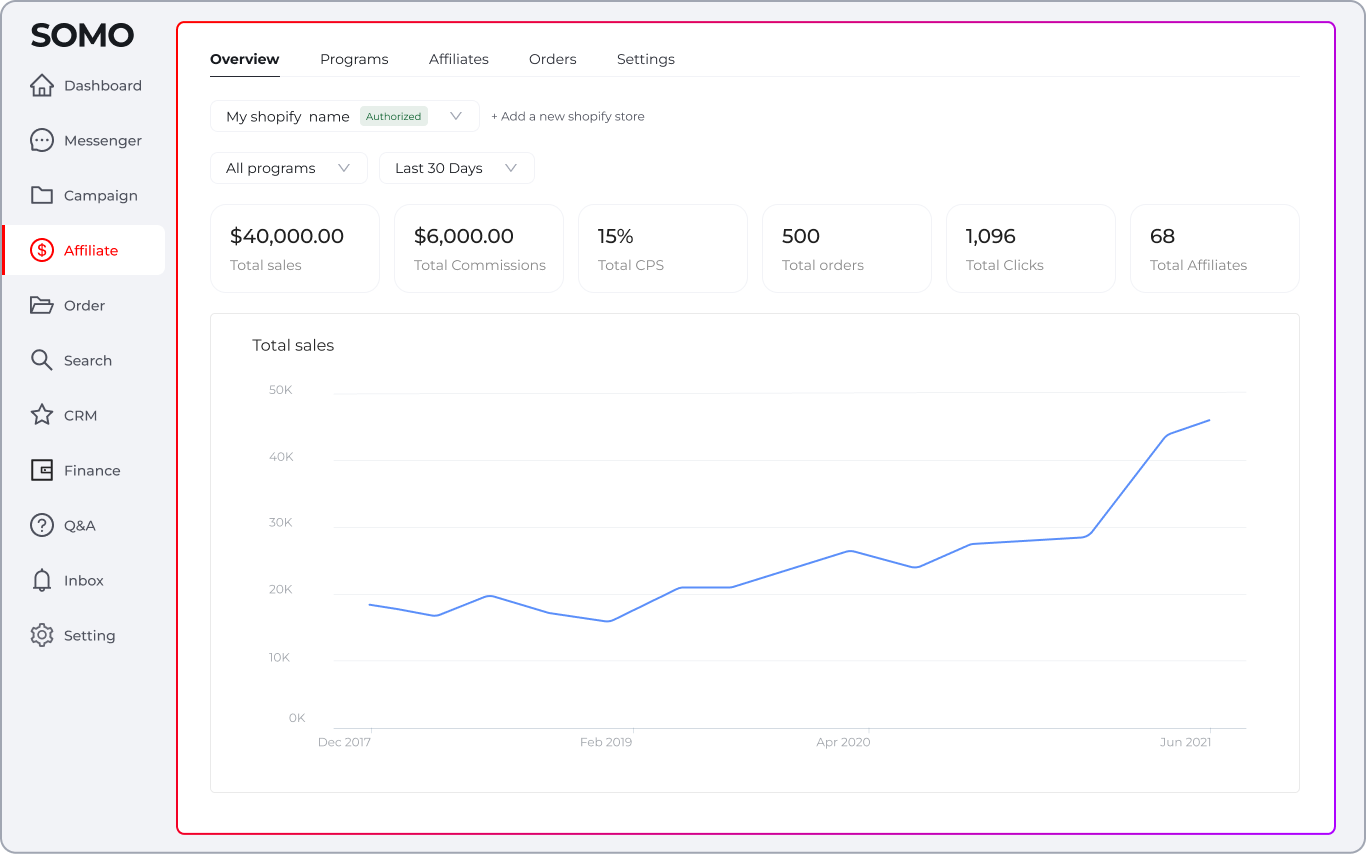The height and width of the screenshot is (854, 1366).
Task: Click the SOMO logo
Action: tap(82, 36)
